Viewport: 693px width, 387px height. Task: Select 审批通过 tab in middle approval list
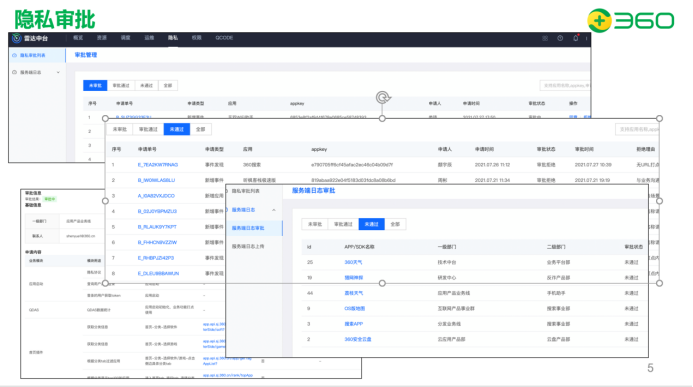pyautogui.click(x=148, y=129)
